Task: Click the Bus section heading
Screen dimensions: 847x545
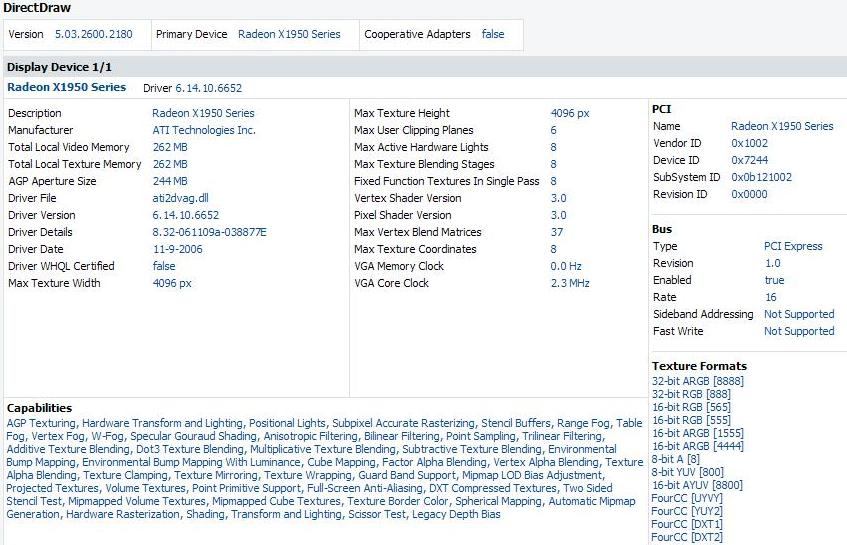Action: [x=662, y=229]
